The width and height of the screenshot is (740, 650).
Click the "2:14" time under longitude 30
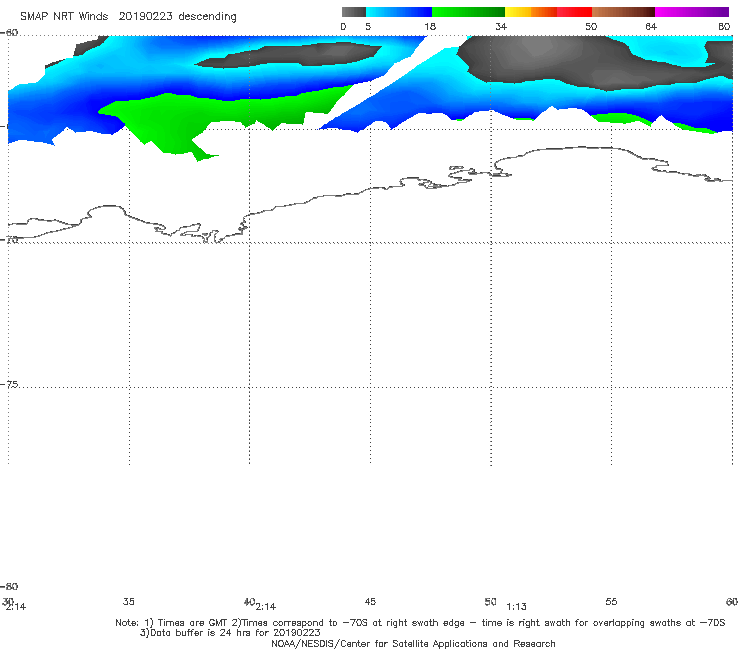(x=16, y=607)
